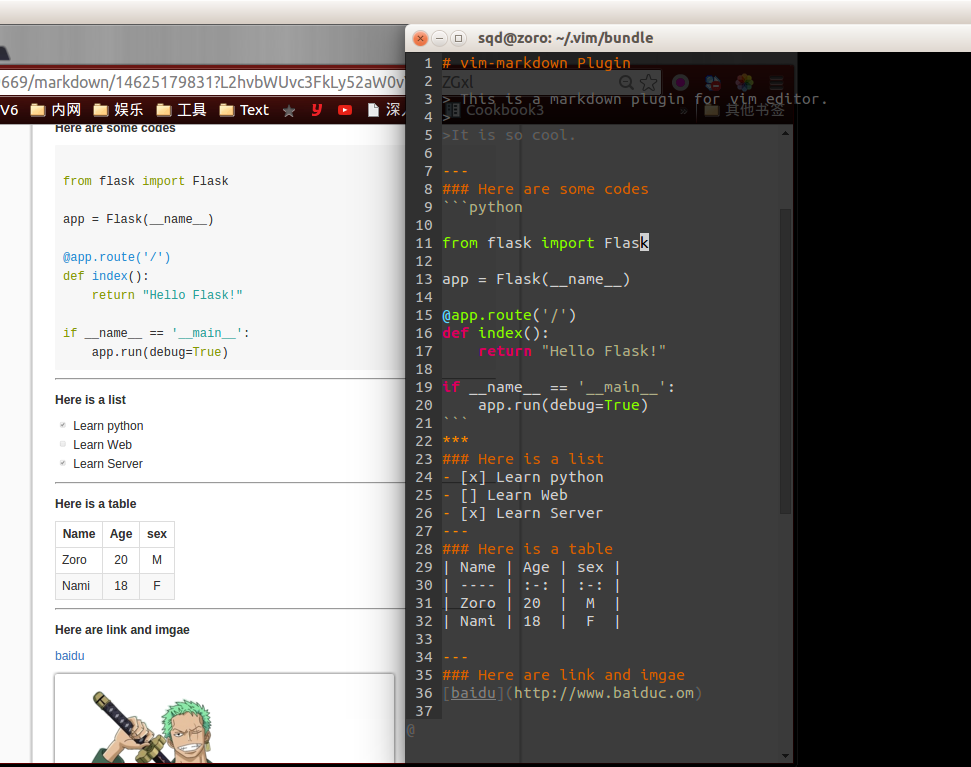This screenshot has height=767, width=971.
Task: Click the purple circle extension icon
Action: click(x=681, y=82)
